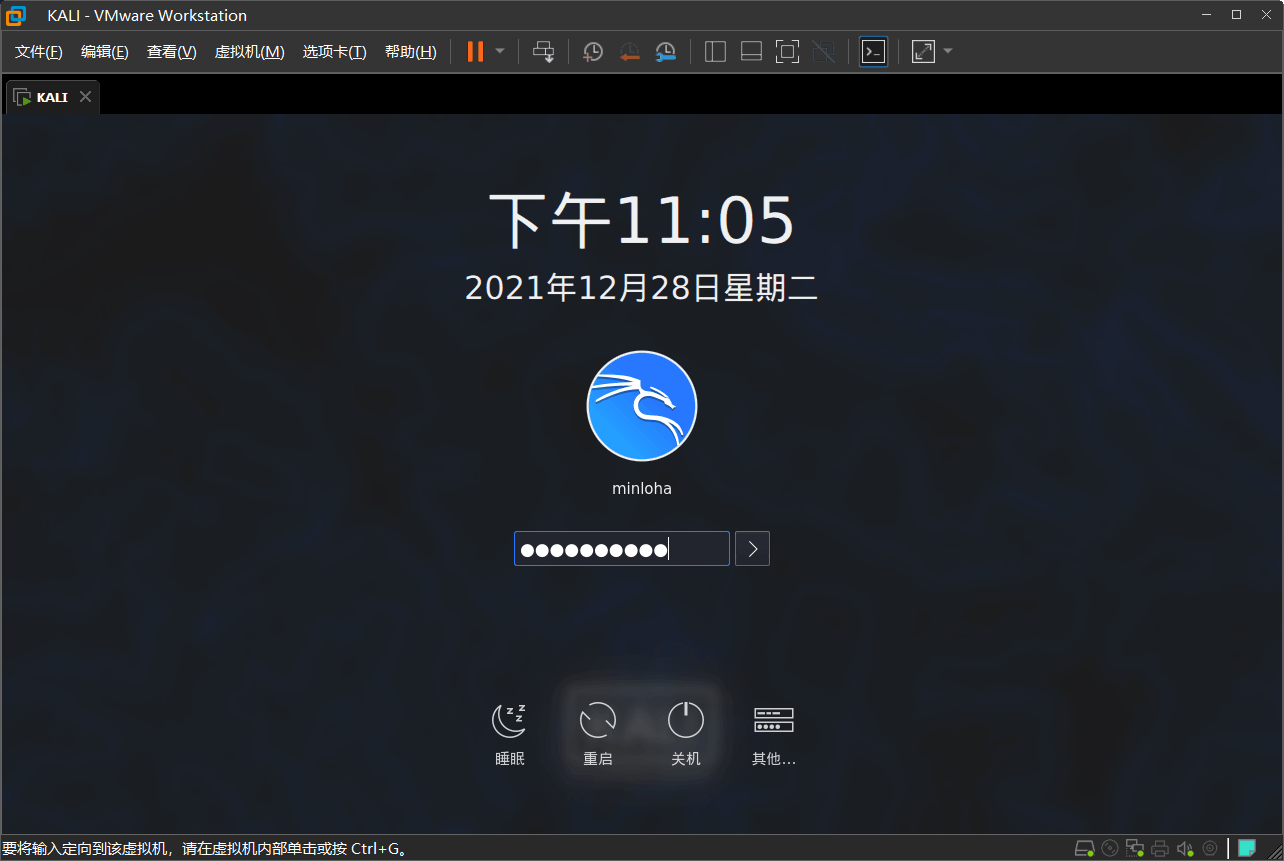1284x861 pixels.
Task: Take a snapshot of the virtual machine
Action: 593,52
